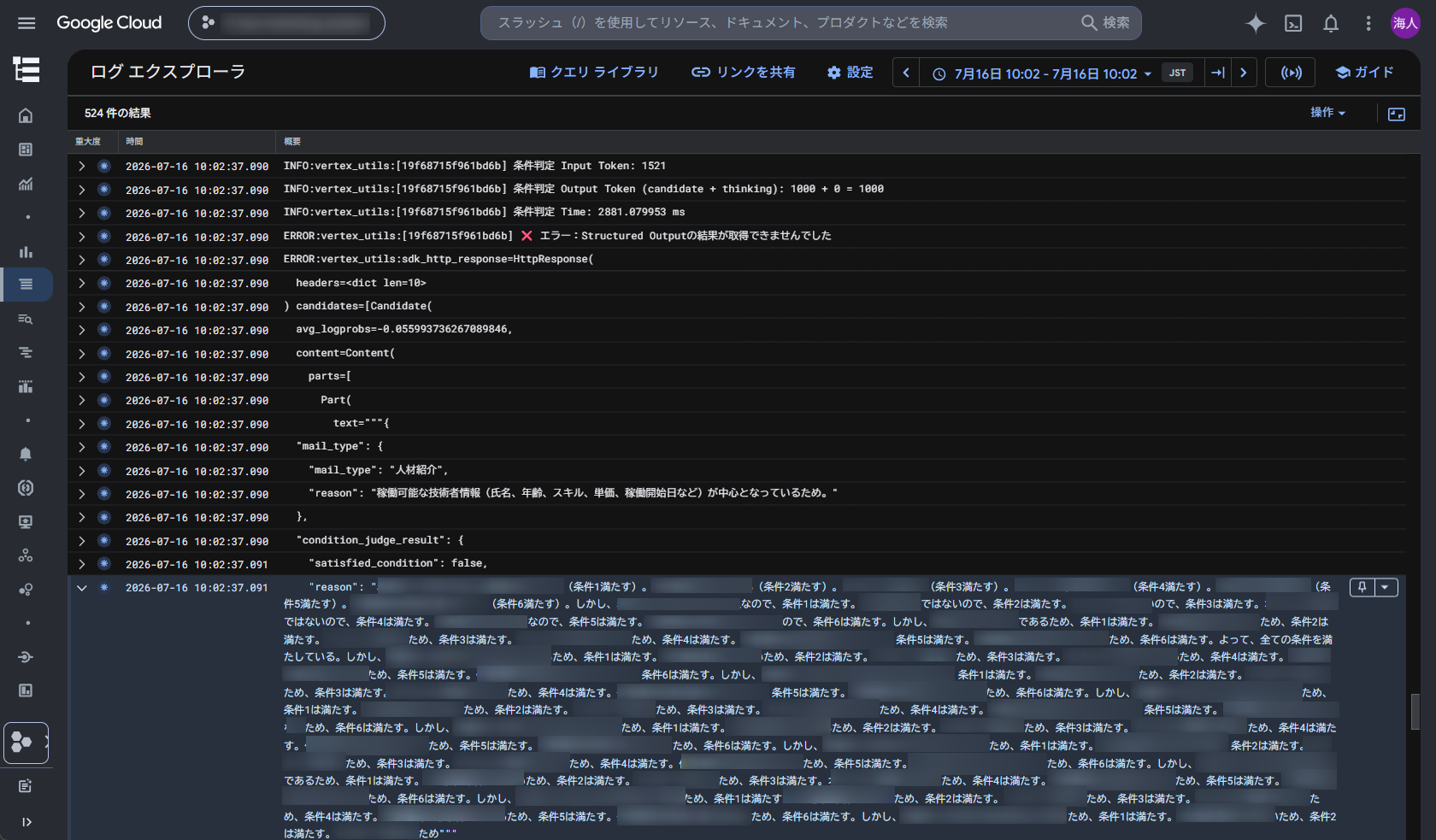Click the リンクを共有 share link button
Image resolution: width=1436 pixels, height=840 pixels.
tap(743, 73)
